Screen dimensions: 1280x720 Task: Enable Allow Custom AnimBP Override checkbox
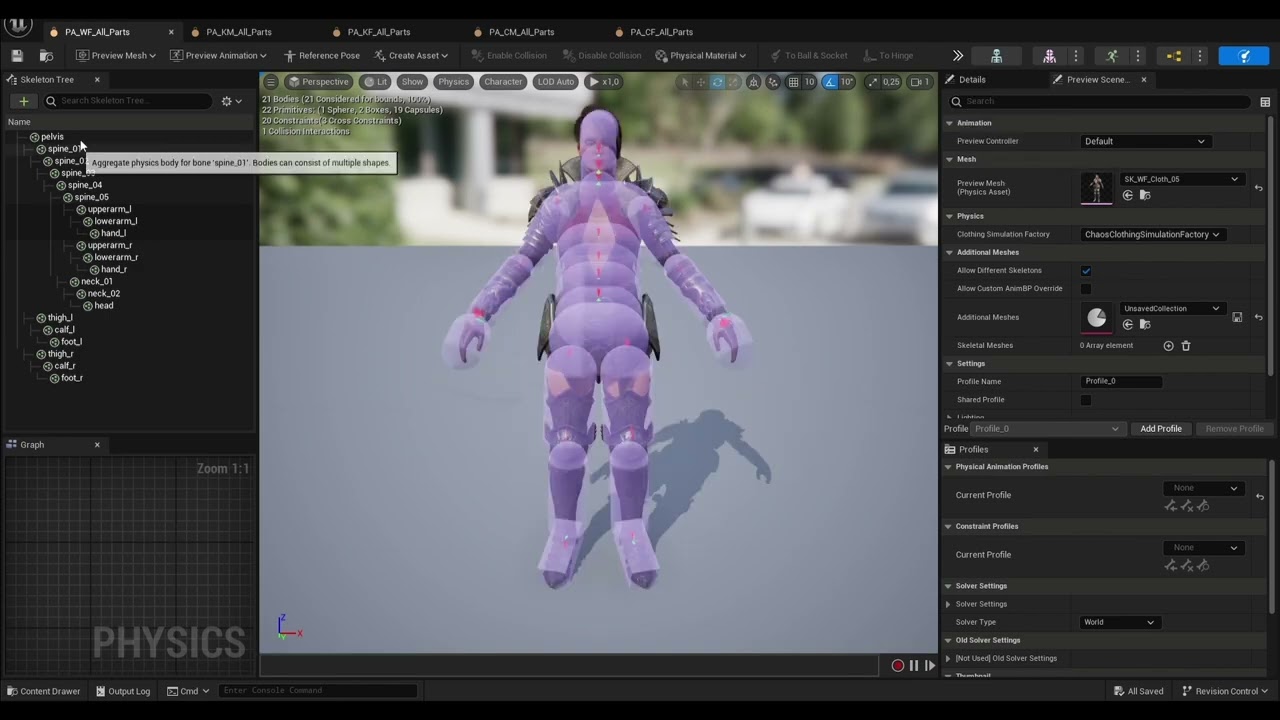[x=1086, y=289]
